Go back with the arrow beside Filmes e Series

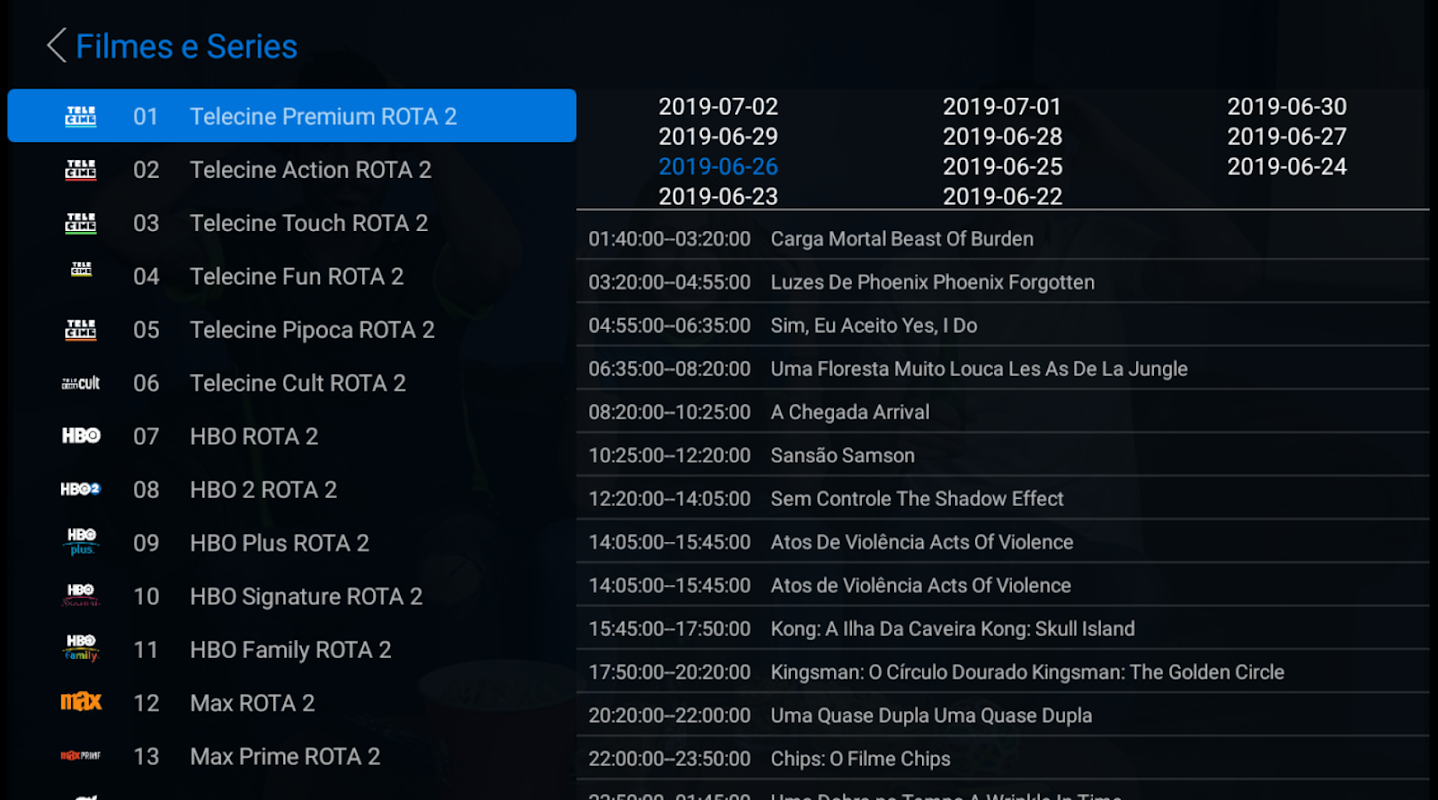tap(57, 46)
